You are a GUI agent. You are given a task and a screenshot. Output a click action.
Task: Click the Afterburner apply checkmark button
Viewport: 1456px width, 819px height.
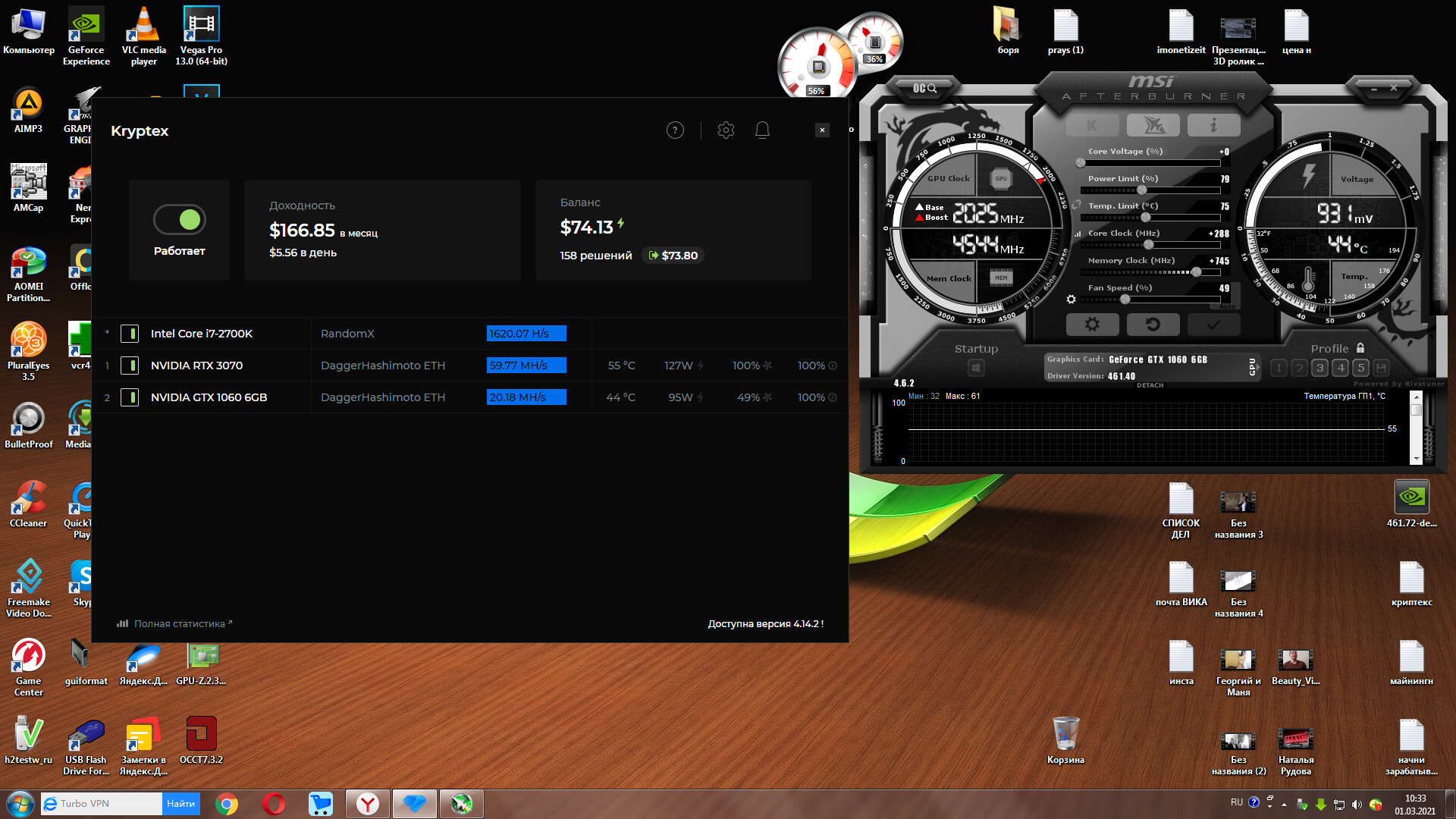point(1213,325)
